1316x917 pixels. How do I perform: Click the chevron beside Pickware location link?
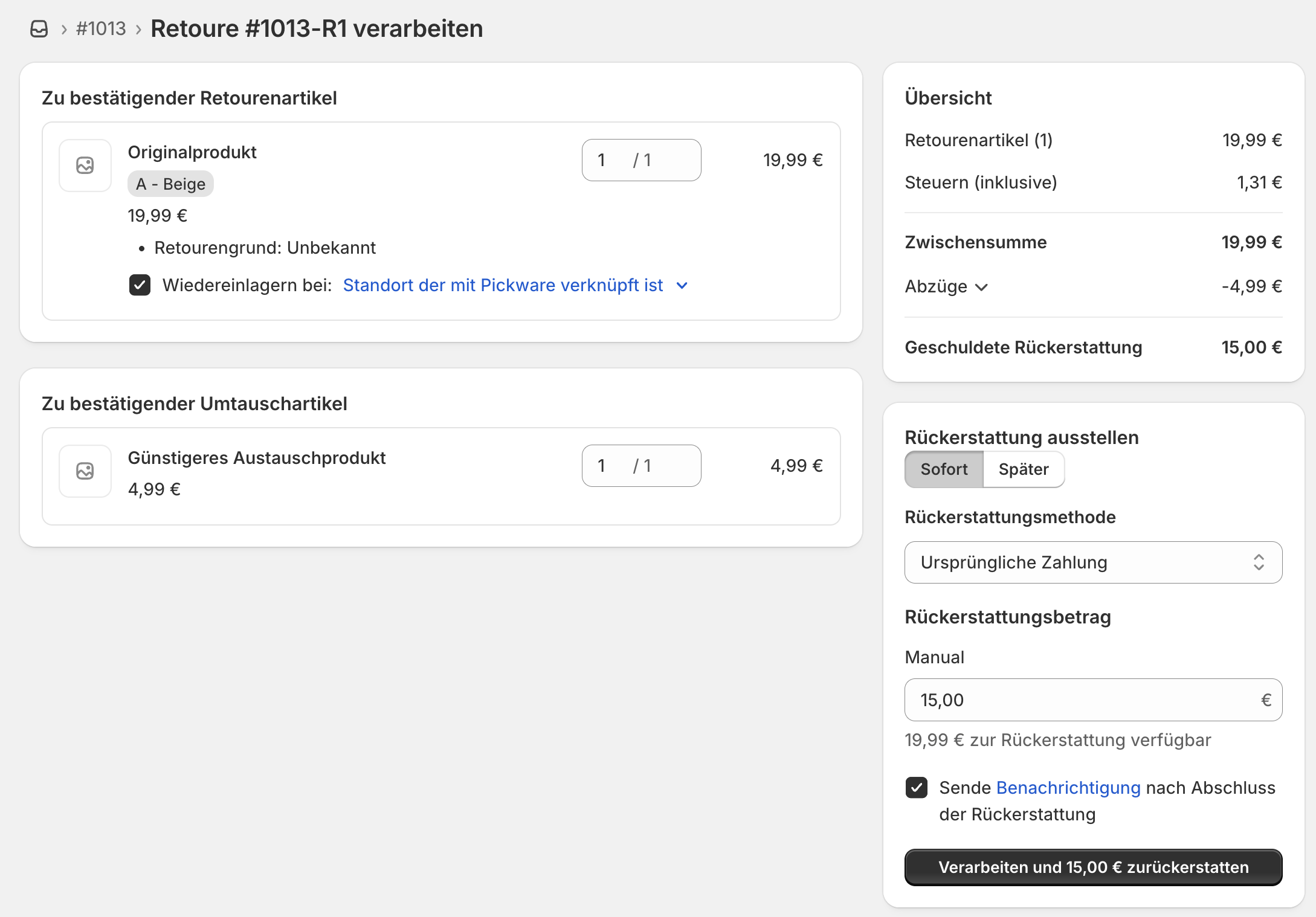point(682,285)
